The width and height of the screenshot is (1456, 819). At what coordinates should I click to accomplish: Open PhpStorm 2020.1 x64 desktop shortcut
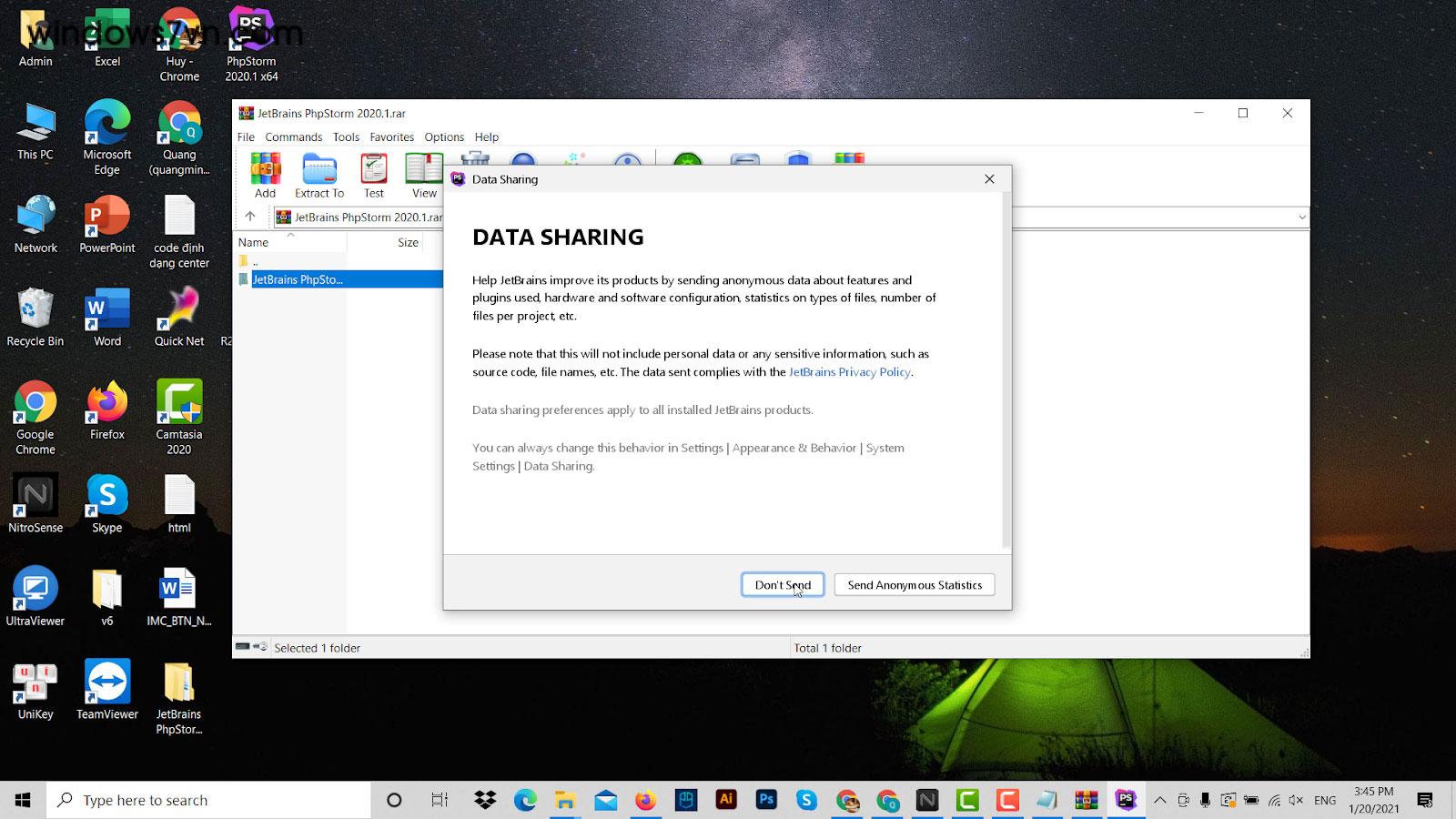click(x=251, y=44)
